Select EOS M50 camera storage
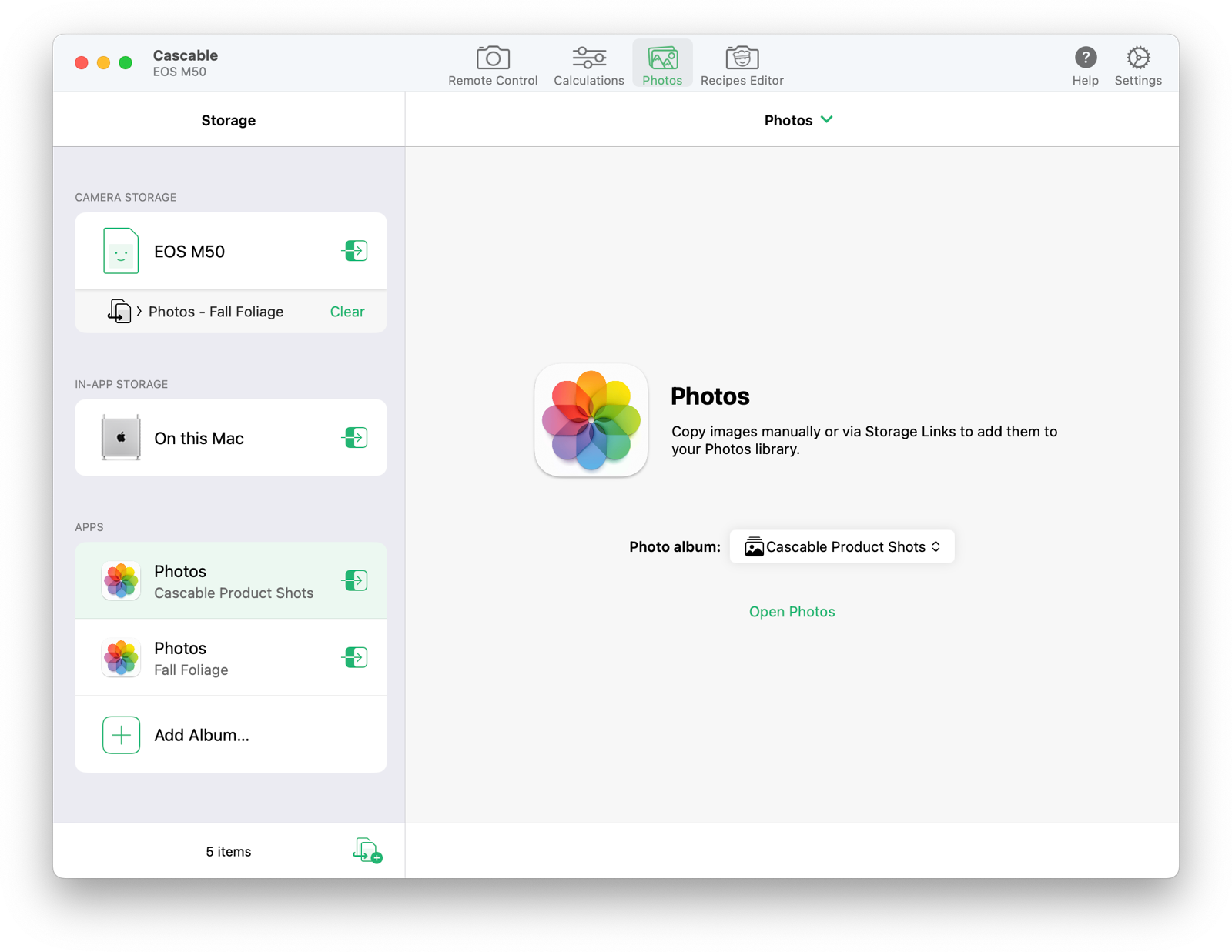 pyautogui.click(x=231, y=251)
